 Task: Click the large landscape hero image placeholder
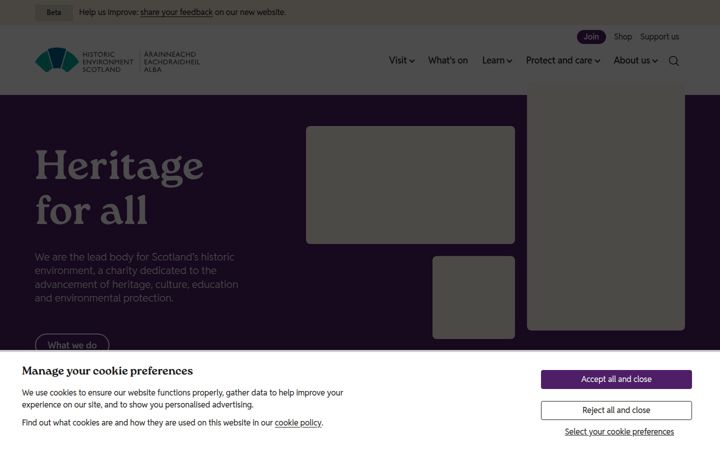pyautogui.click(x=410, y=185)
